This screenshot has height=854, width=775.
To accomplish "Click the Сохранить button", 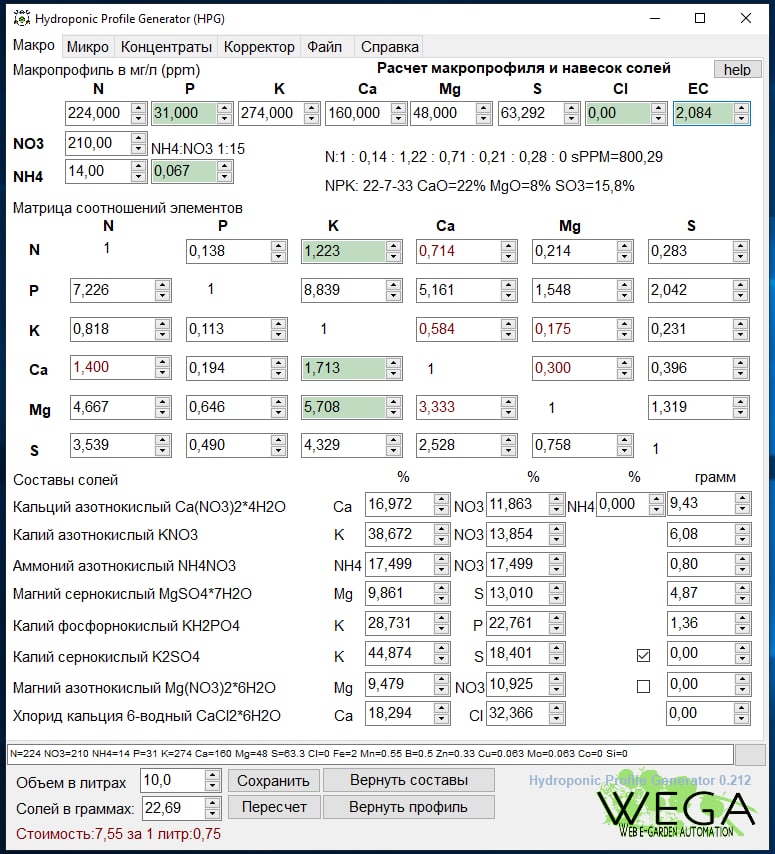I will tap(273, 780).
